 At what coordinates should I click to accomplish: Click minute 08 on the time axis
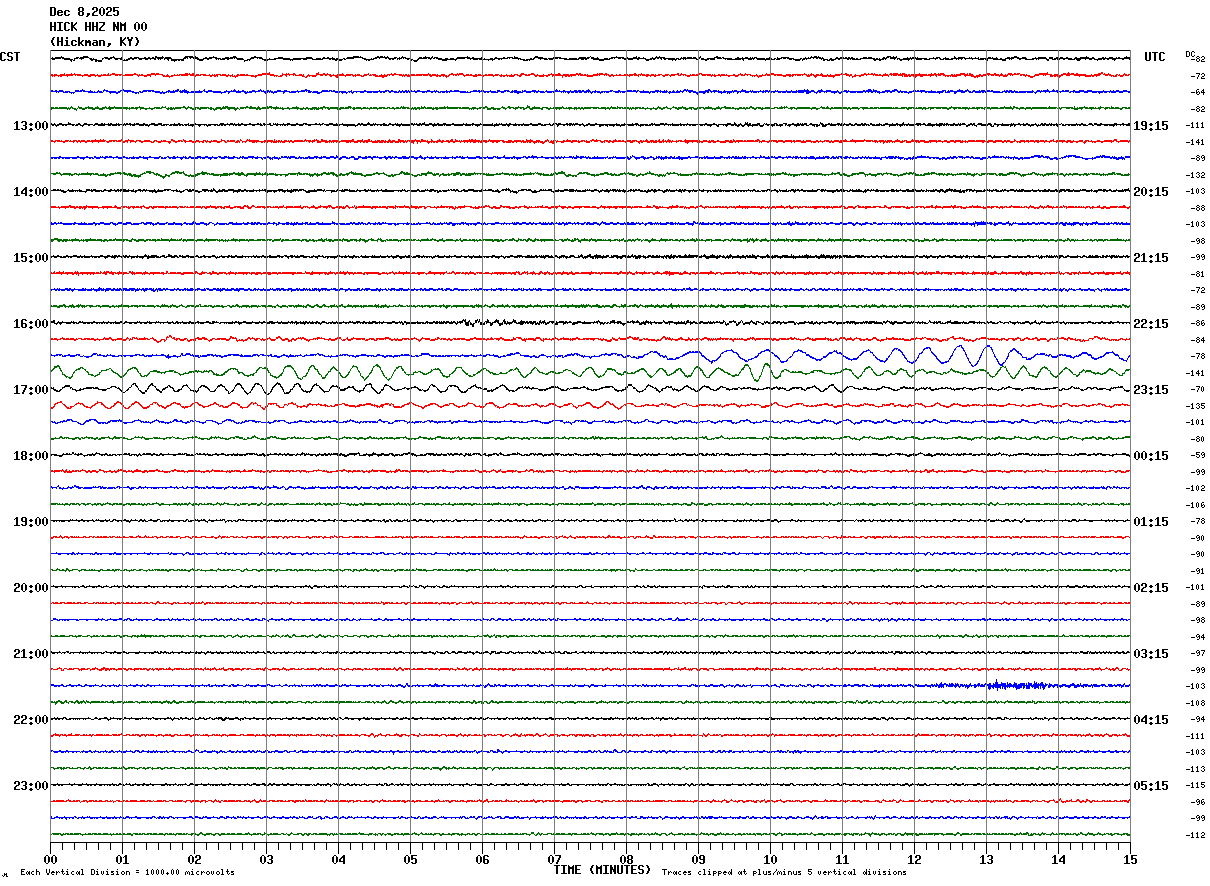tap(626, 859)
